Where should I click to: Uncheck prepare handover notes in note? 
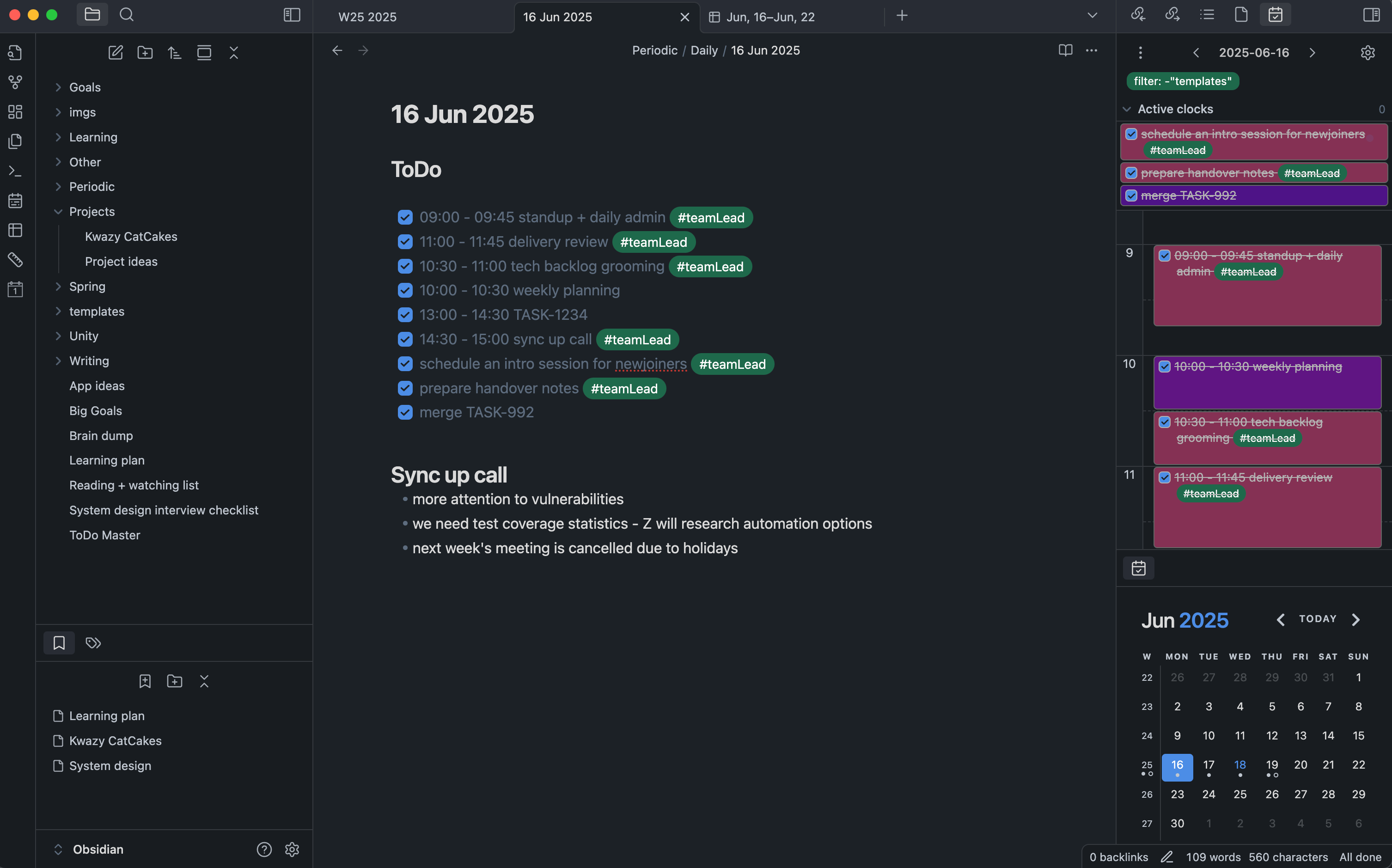(405, 389)
